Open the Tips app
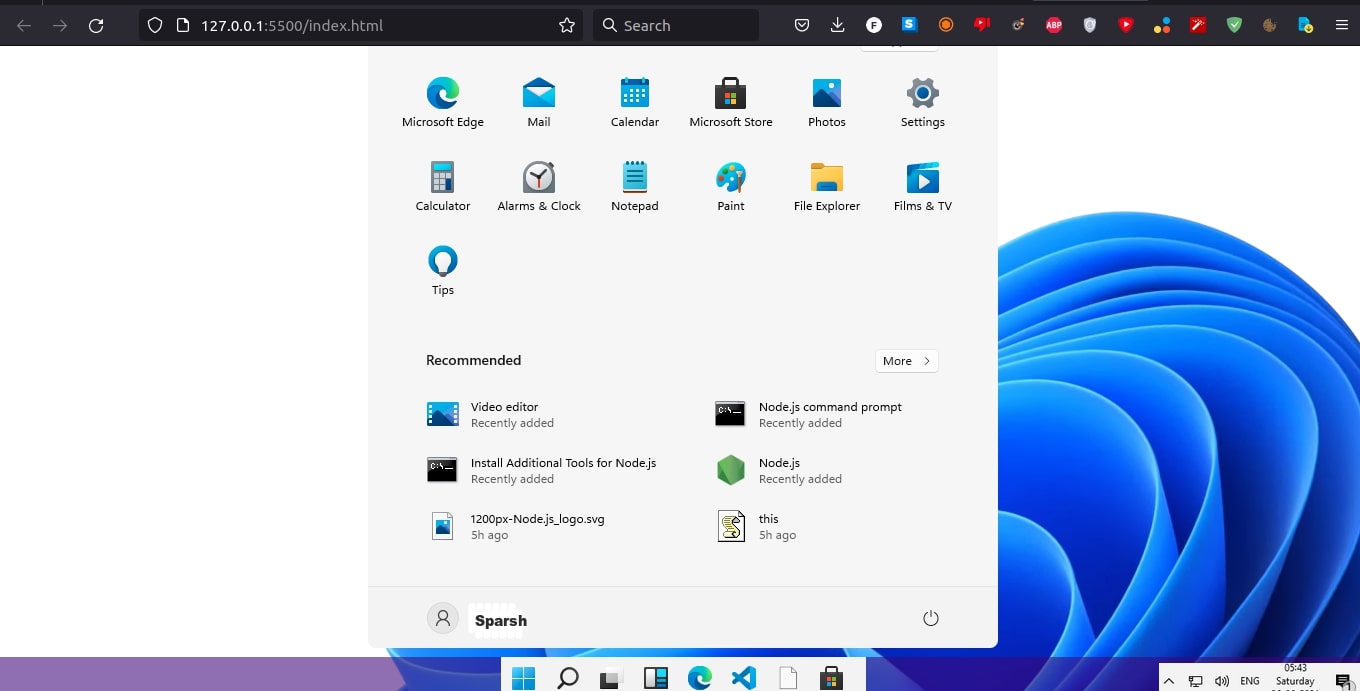This screenshot has height=691, width=1360. [x=443, y=270]
